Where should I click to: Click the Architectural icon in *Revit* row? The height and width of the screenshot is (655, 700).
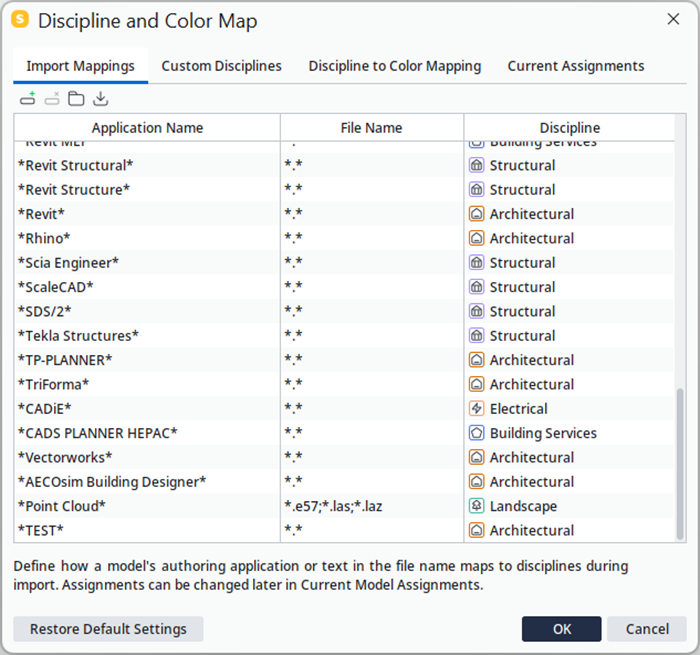[x=476, y=214]
